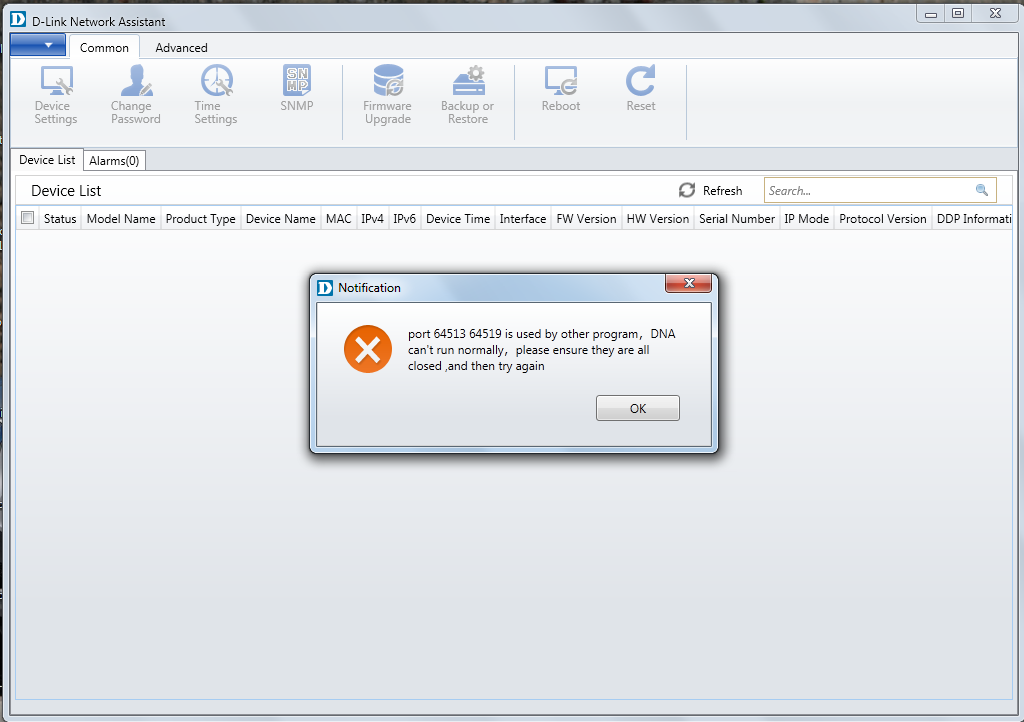Open the blue application menu dropdown
Image resolution: width=1024 pixels, height=722 pixels.
(38, 45)
